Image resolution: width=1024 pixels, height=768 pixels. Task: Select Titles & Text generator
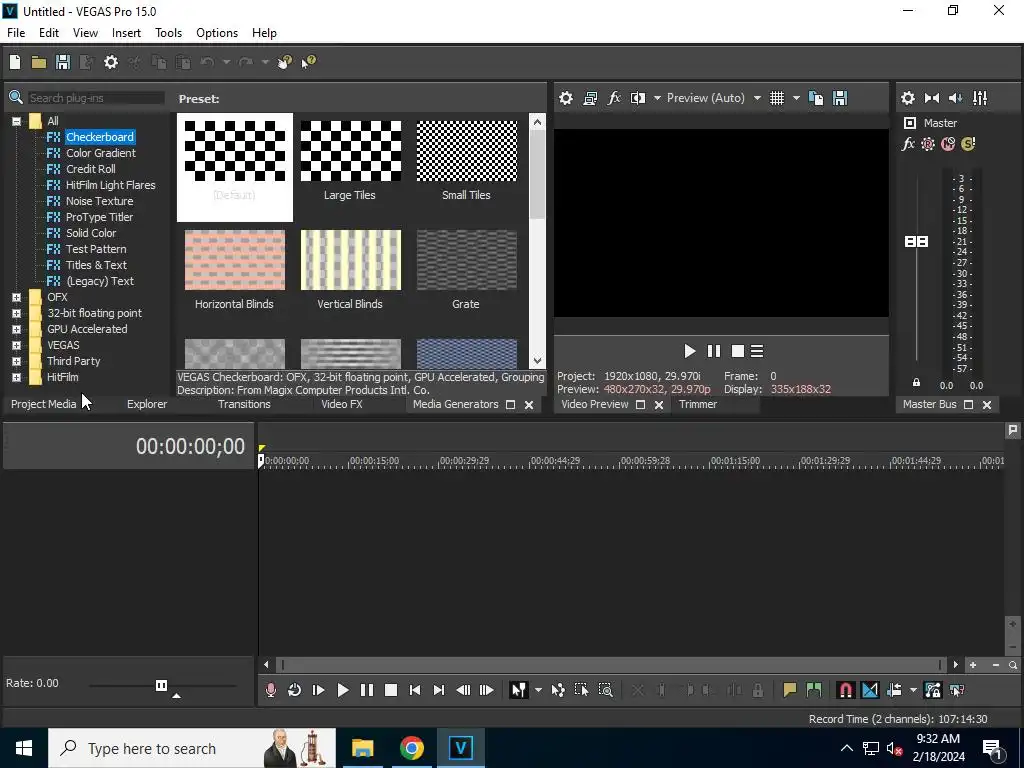(96, 265)
